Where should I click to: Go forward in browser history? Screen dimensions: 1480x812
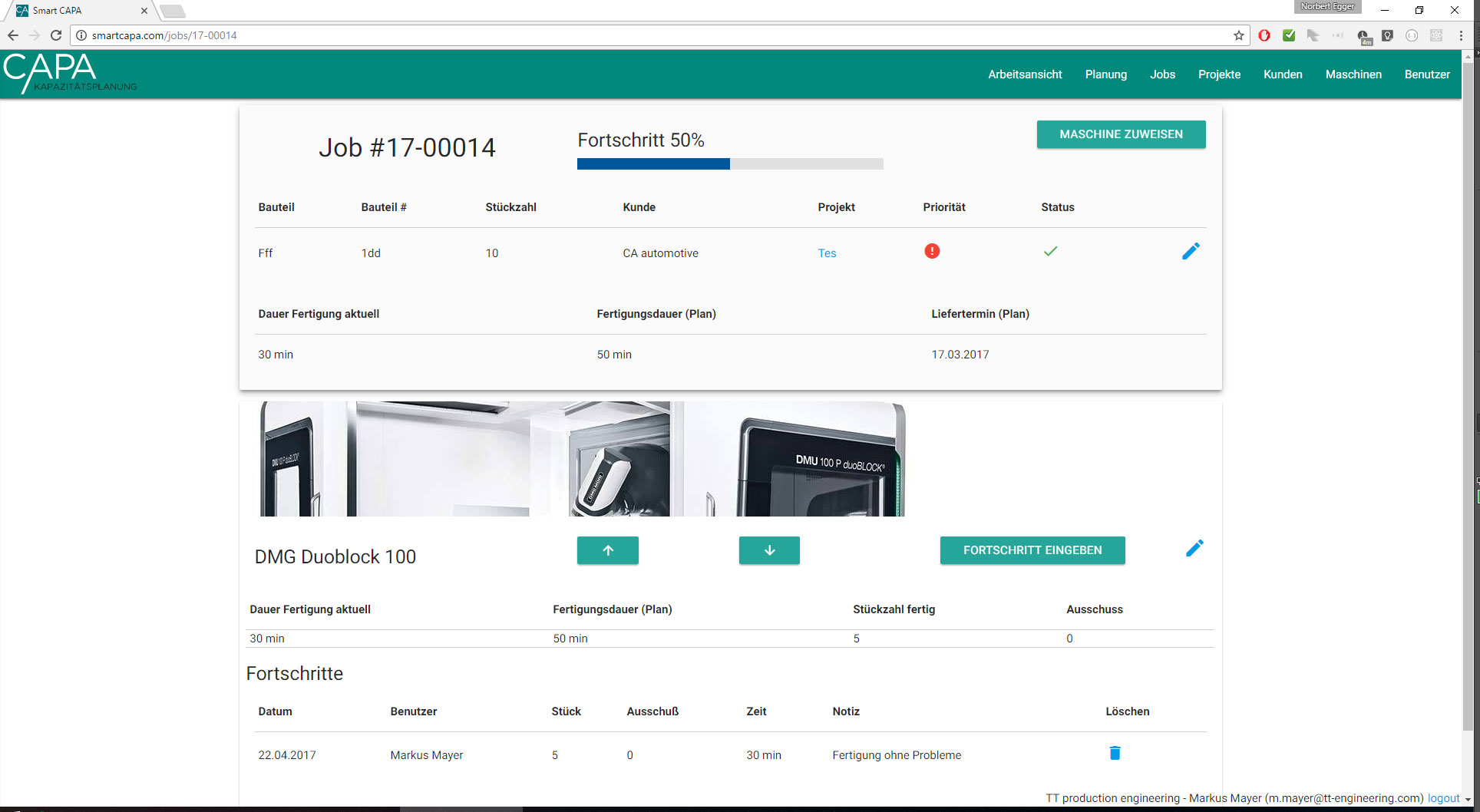tap(34, 35)
